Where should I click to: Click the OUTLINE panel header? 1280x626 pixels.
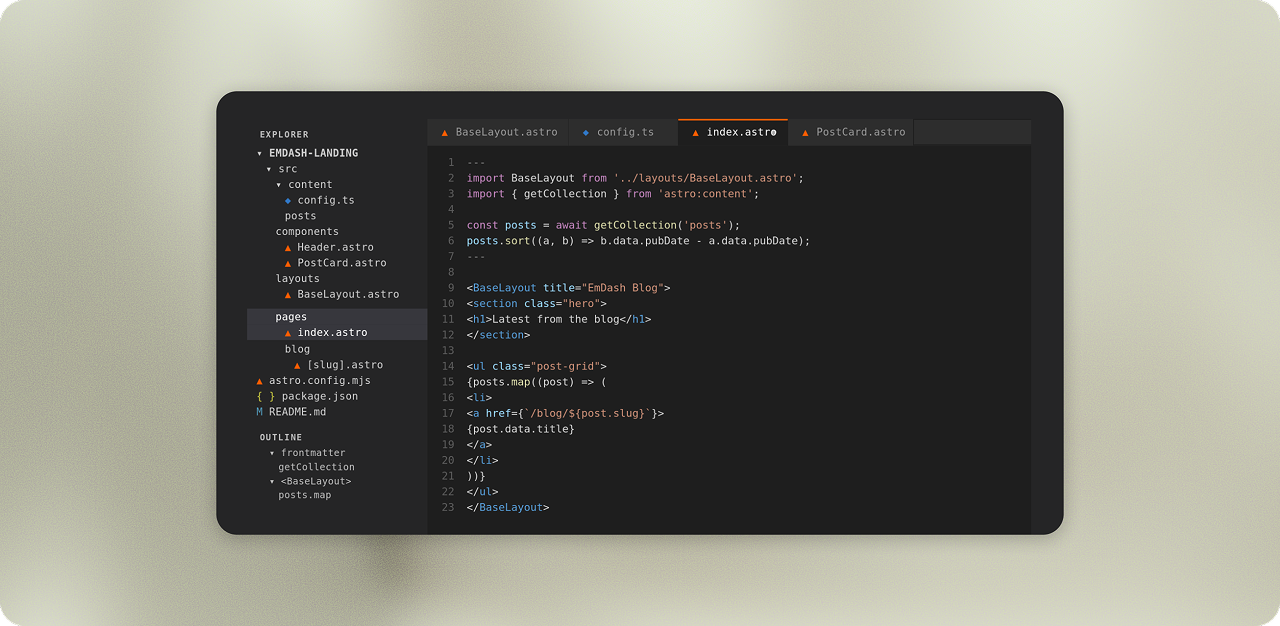click(281, 438)
